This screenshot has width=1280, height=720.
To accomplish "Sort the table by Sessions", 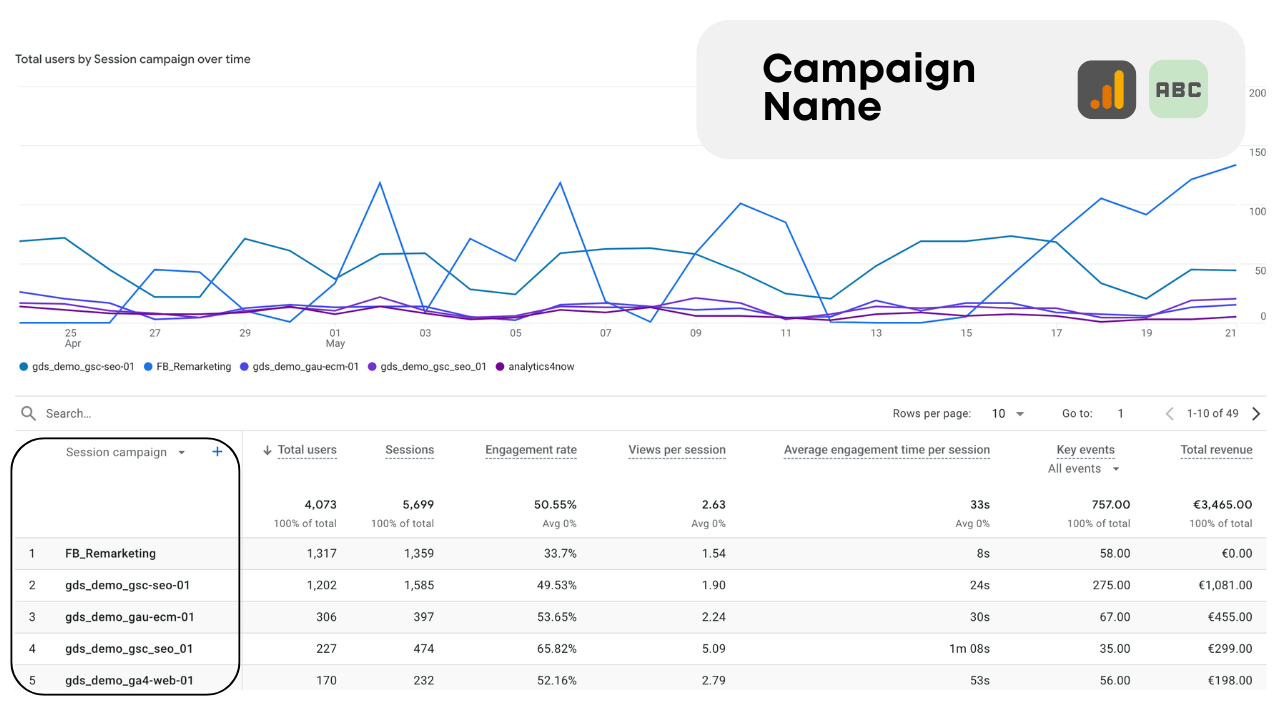I will 409,449.
